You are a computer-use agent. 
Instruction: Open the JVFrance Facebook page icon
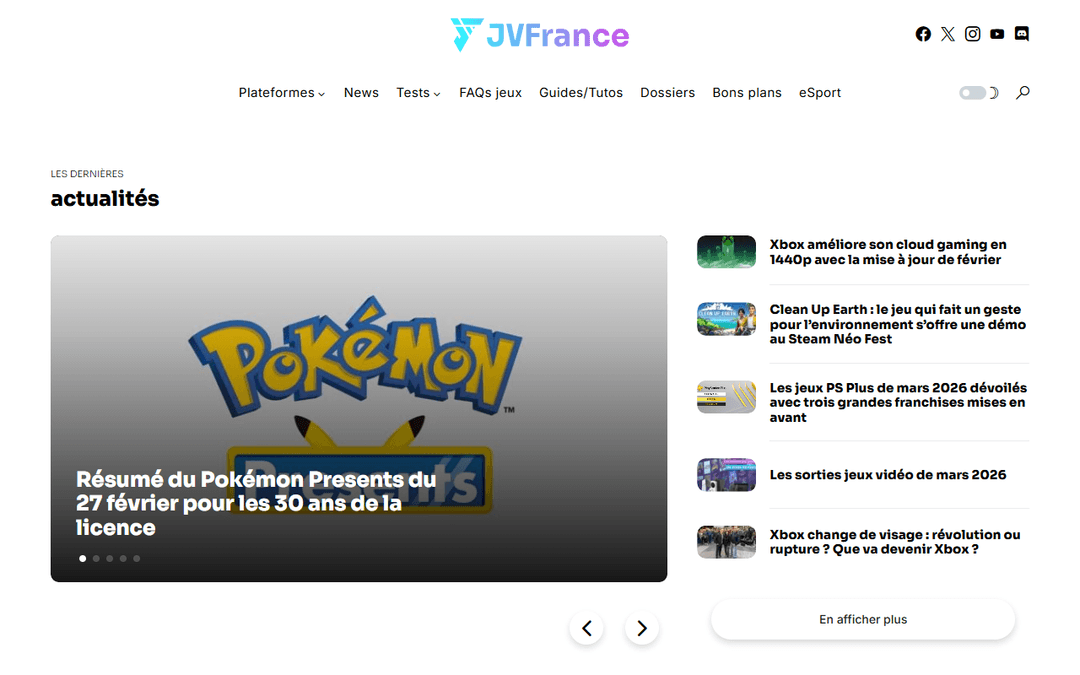point(923,34)
